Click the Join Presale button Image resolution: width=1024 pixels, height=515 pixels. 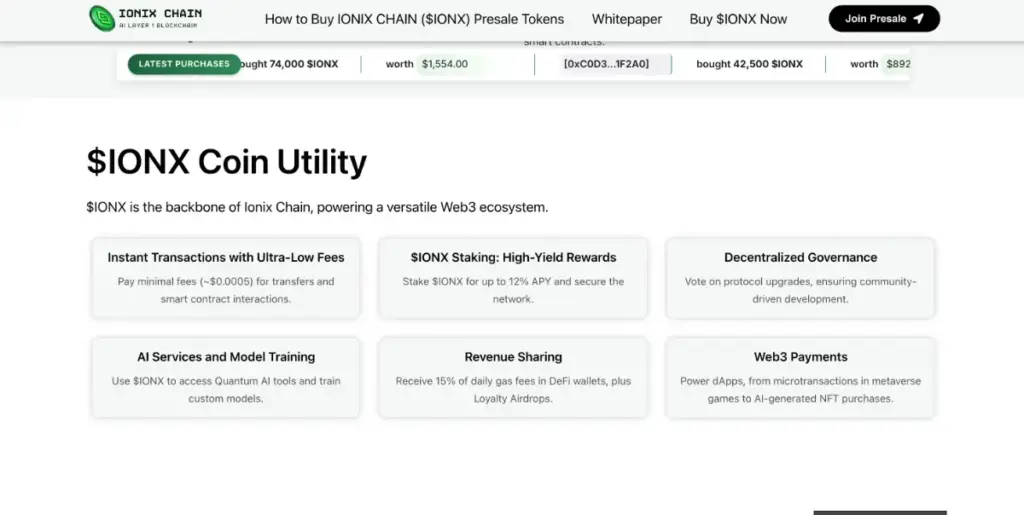[884, 19]
